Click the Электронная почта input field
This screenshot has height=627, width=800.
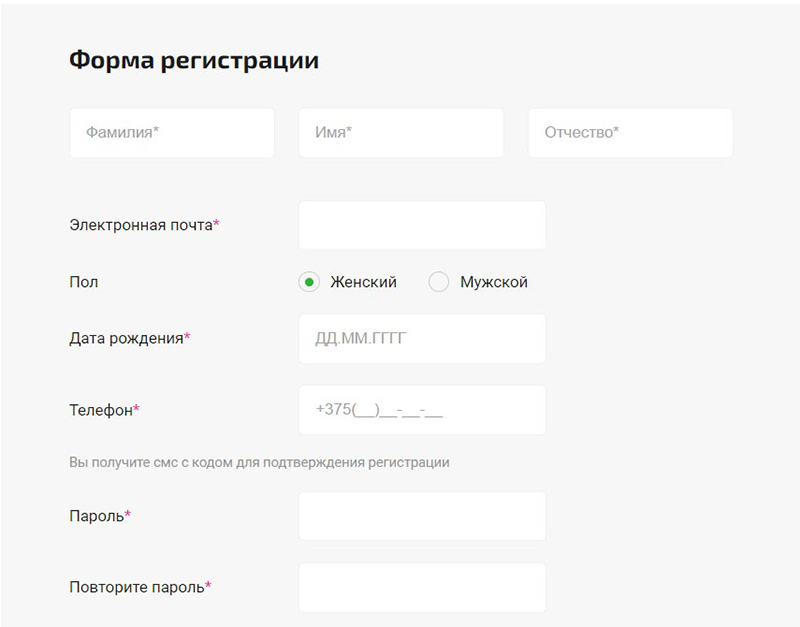pyautogui.click(x=422, y=225)
